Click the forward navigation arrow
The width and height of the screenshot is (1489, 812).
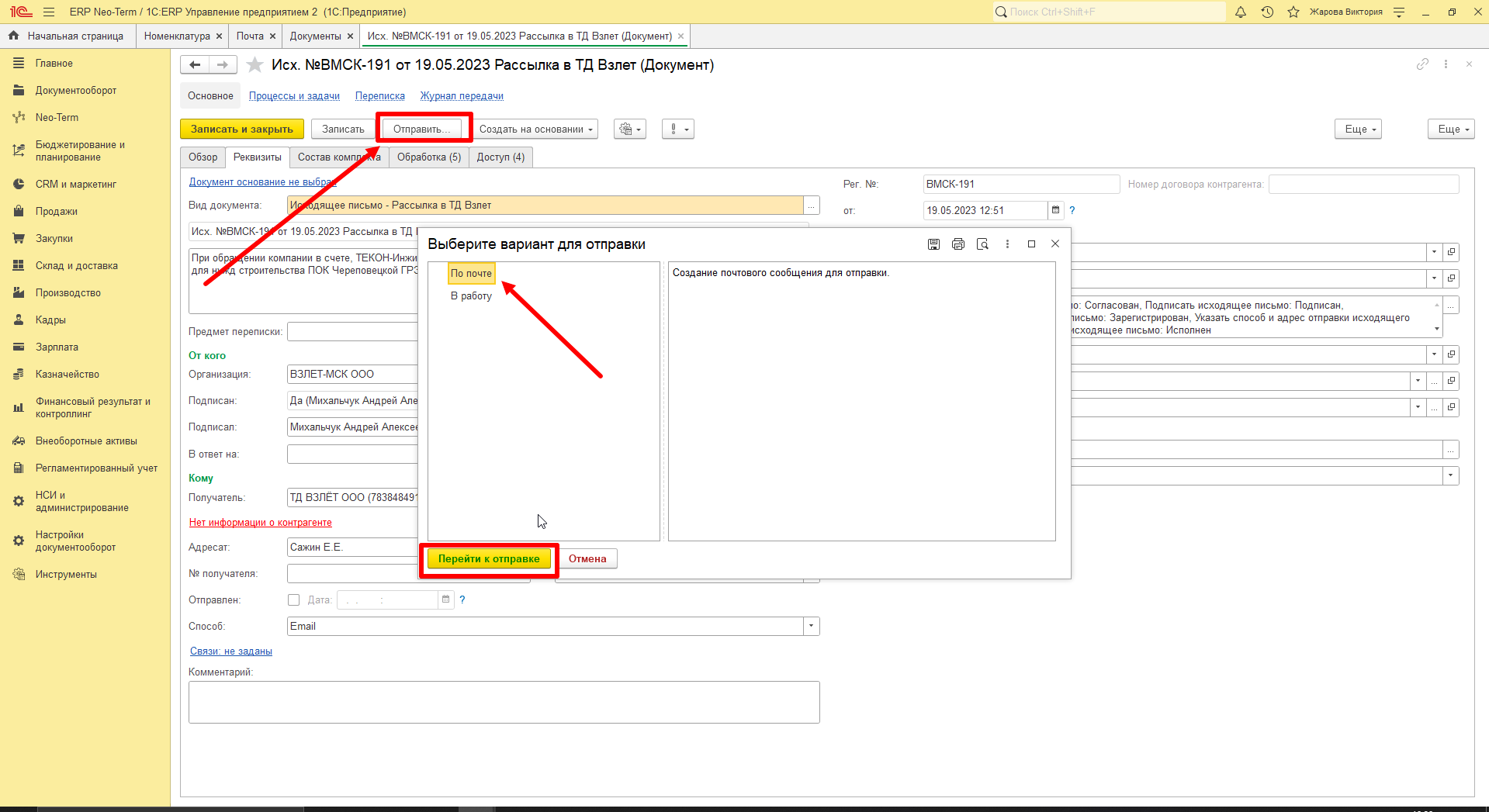point(223,65)
